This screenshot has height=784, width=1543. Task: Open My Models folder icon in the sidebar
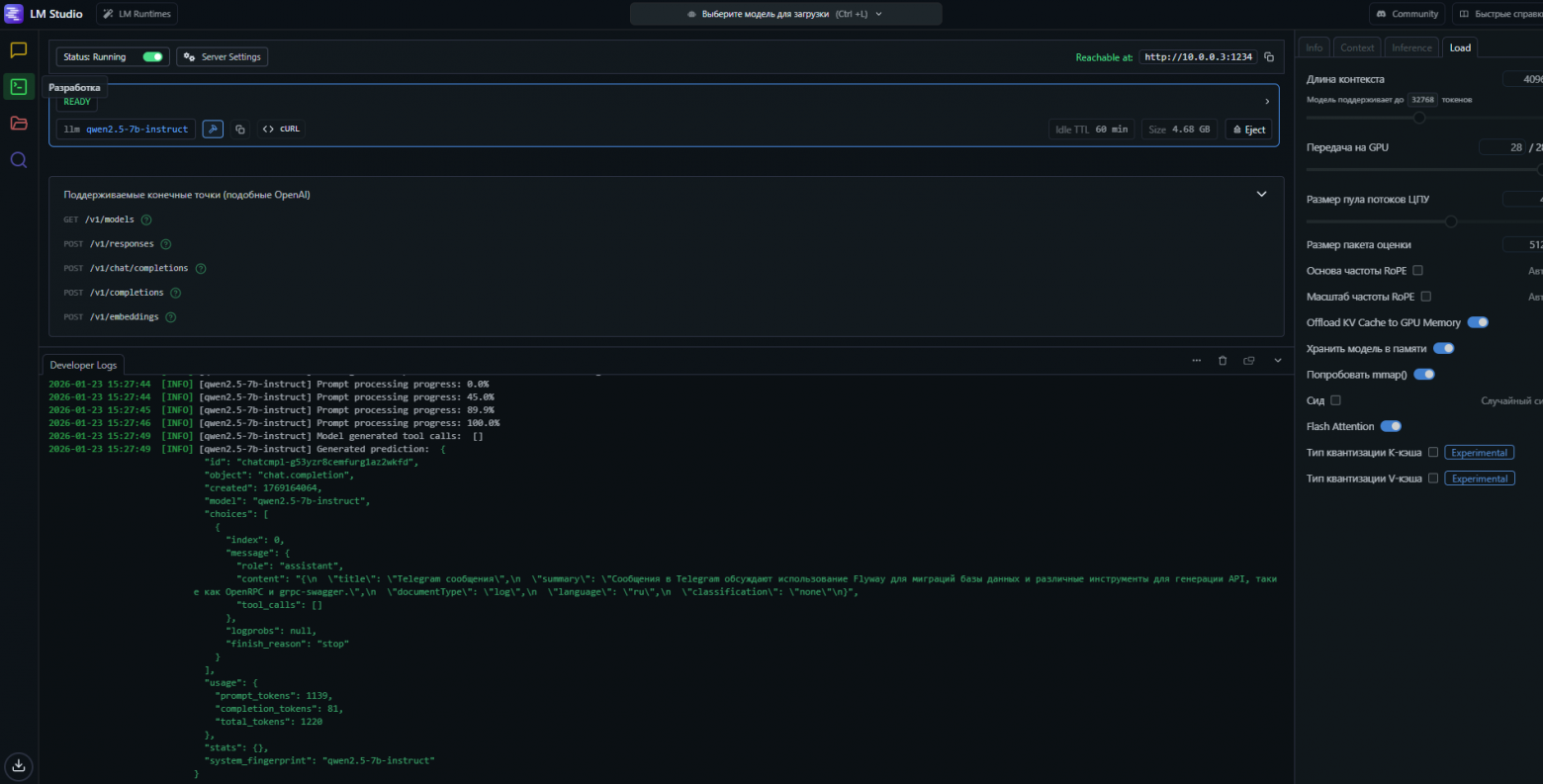[x=18, y=123]
